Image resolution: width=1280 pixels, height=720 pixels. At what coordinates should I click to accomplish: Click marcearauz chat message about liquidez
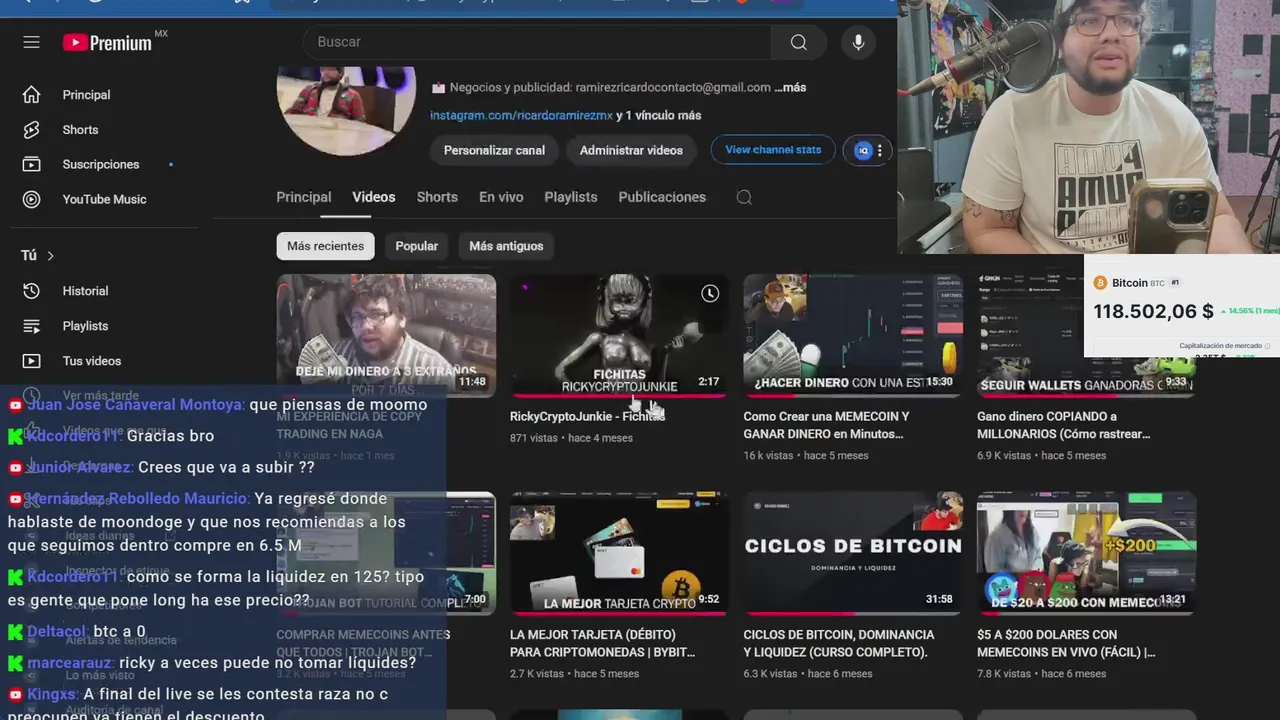click(212, 663)
